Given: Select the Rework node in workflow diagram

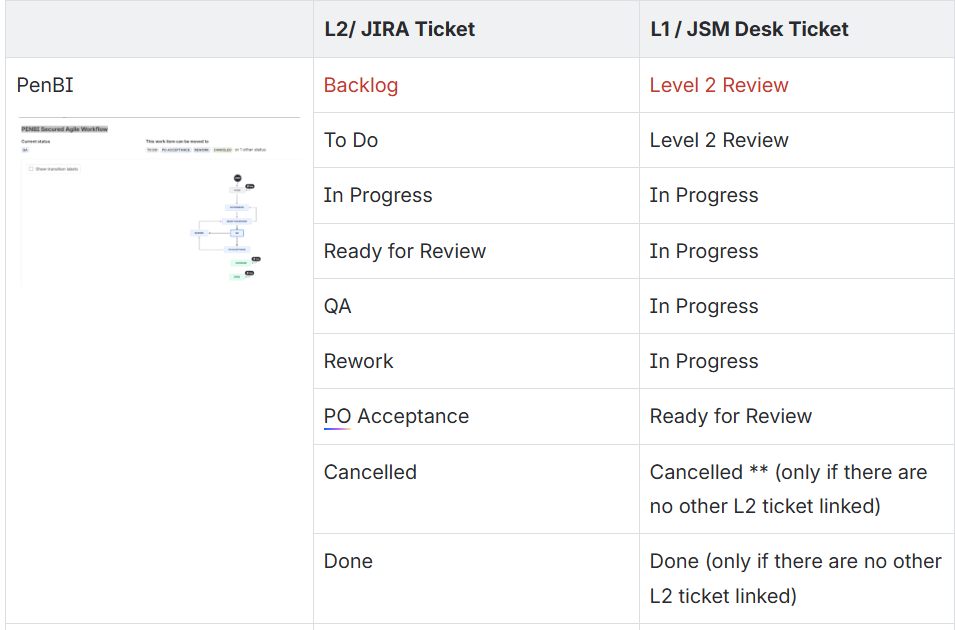Looking at the screenshot, I should pos(199,233).
